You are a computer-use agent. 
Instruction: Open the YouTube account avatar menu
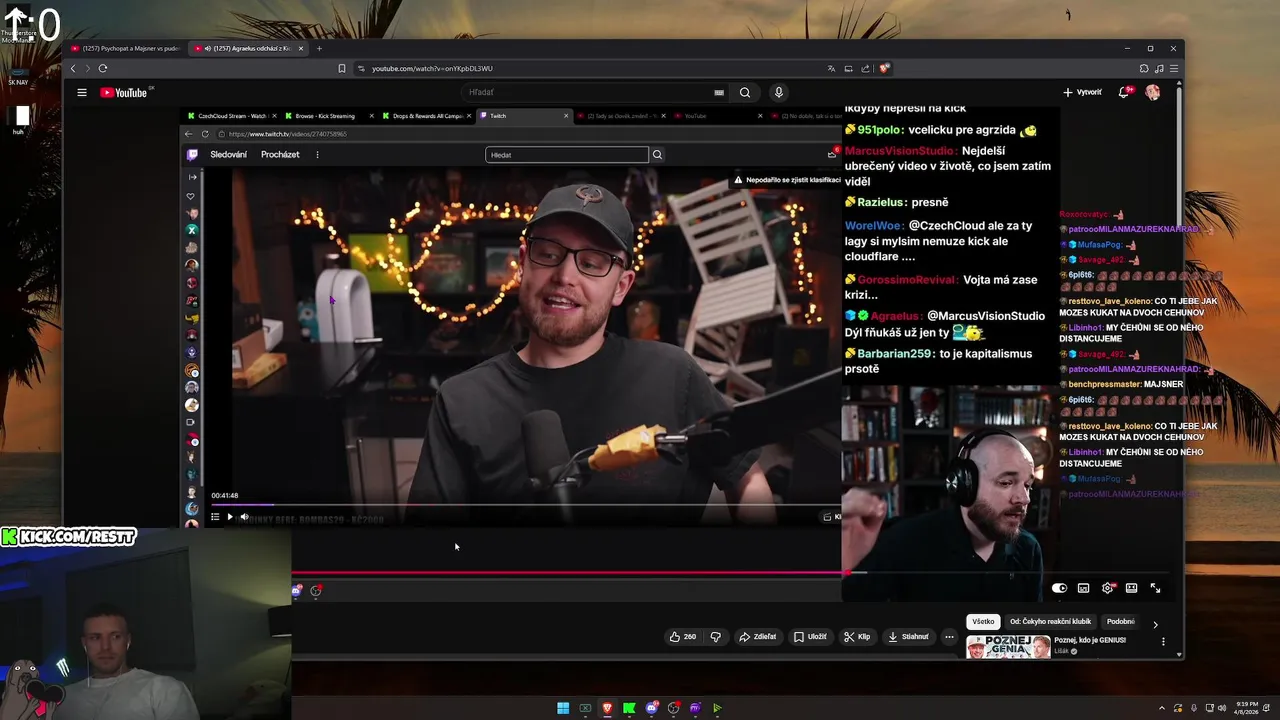(x=1153, y=92)
